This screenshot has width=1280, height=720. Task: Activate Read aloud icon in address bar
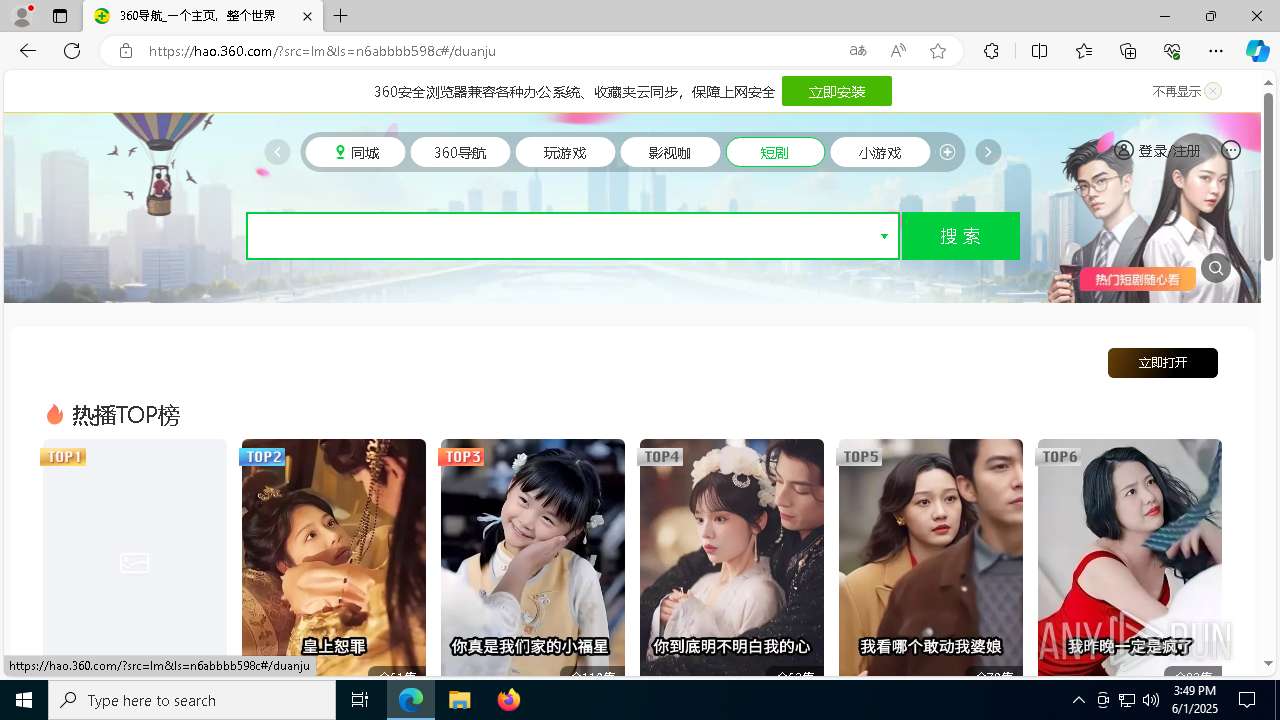(x=898, y=51)
